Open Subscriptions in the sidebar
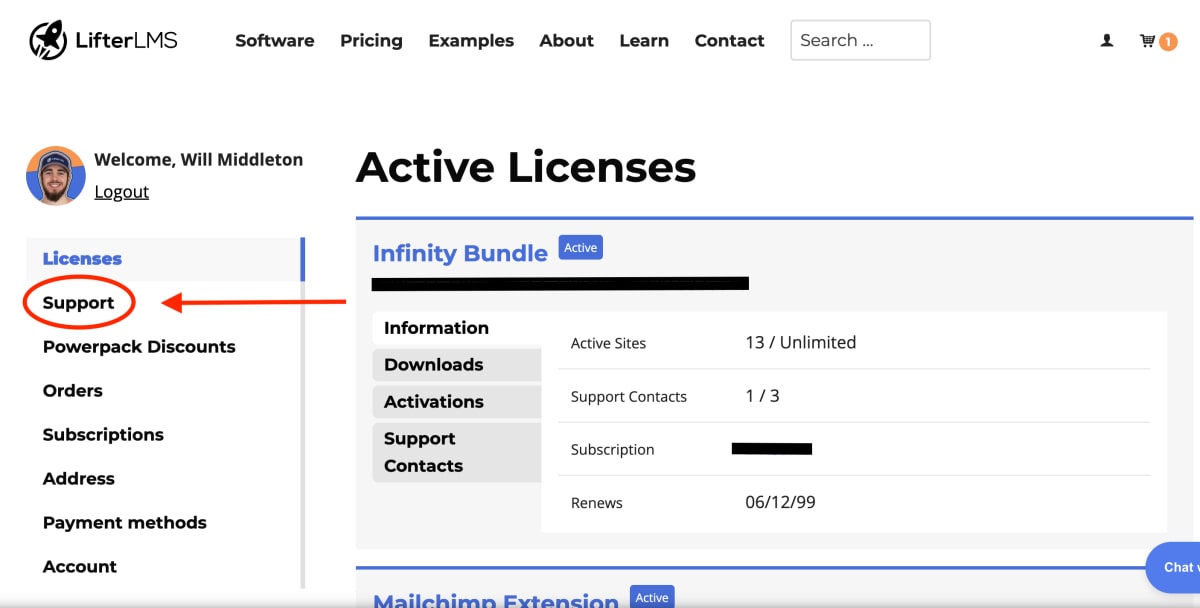Image resolution: width=1200 pixels, height=608 pixels. click(103, 435)
